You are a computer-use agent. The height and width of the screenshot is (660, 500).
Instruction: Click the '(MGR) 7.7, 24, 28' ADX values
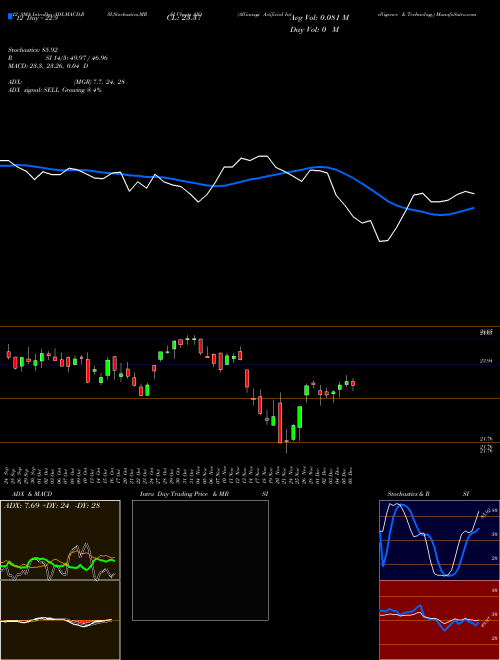[99, 82]
